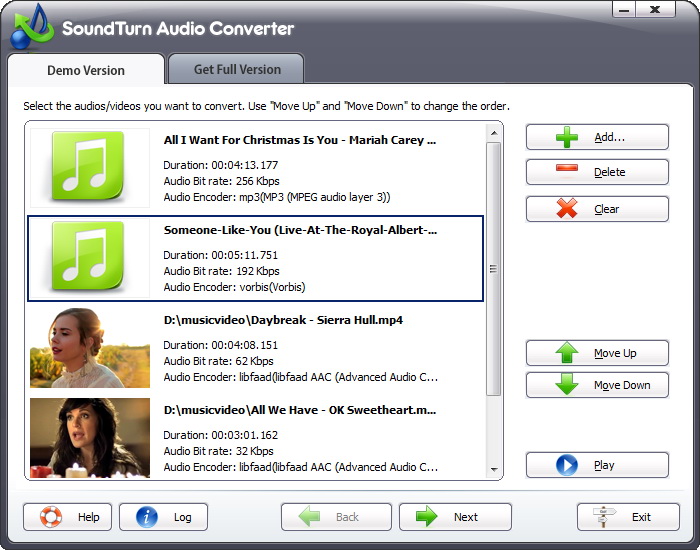Image resolution: width=700 pixels, height=550 pixels.
Task: Click text 'Audio Encoder: mp3(MP3 (MPEG audio layer 3))'
Action: click(277, 197)
